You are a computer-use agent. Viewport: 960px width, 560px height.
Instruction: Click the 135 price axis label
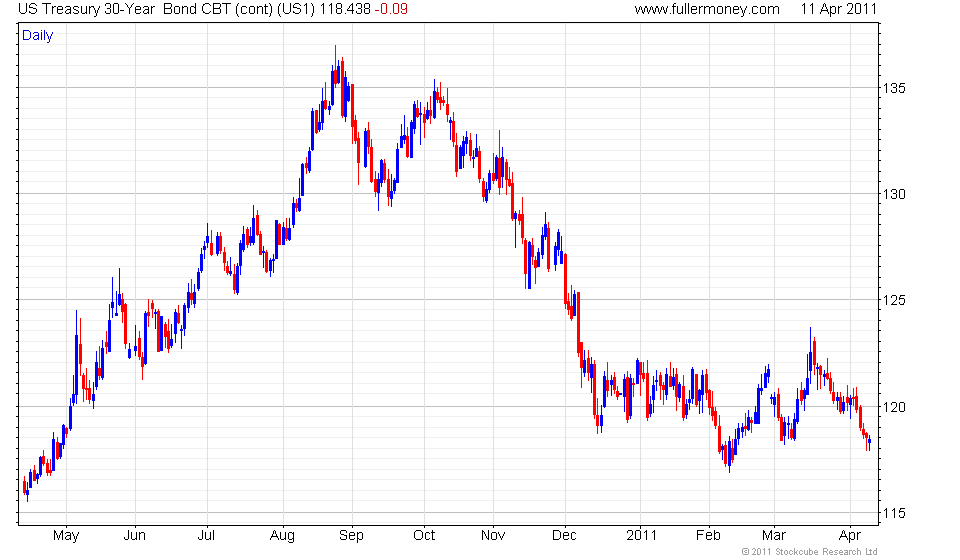(893, 88)
